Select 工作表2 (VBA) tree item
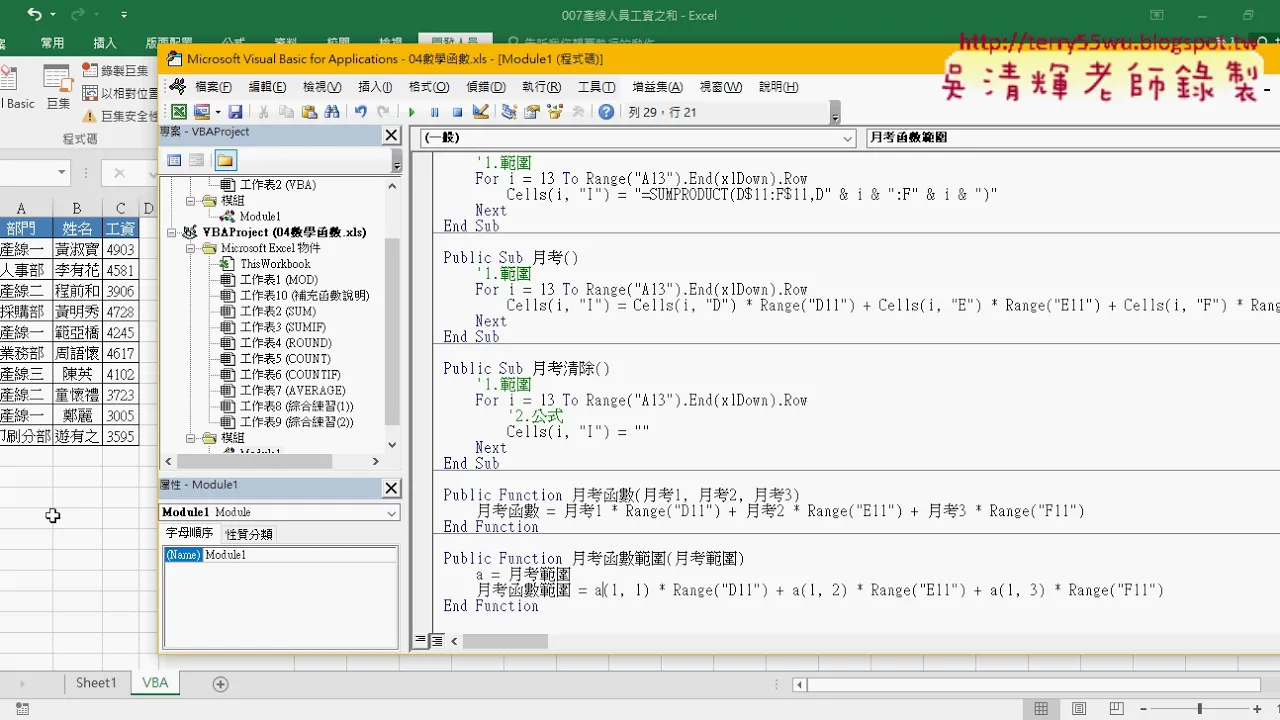The height and width of the screenshot is (720, 1280). tap(277, 185)
